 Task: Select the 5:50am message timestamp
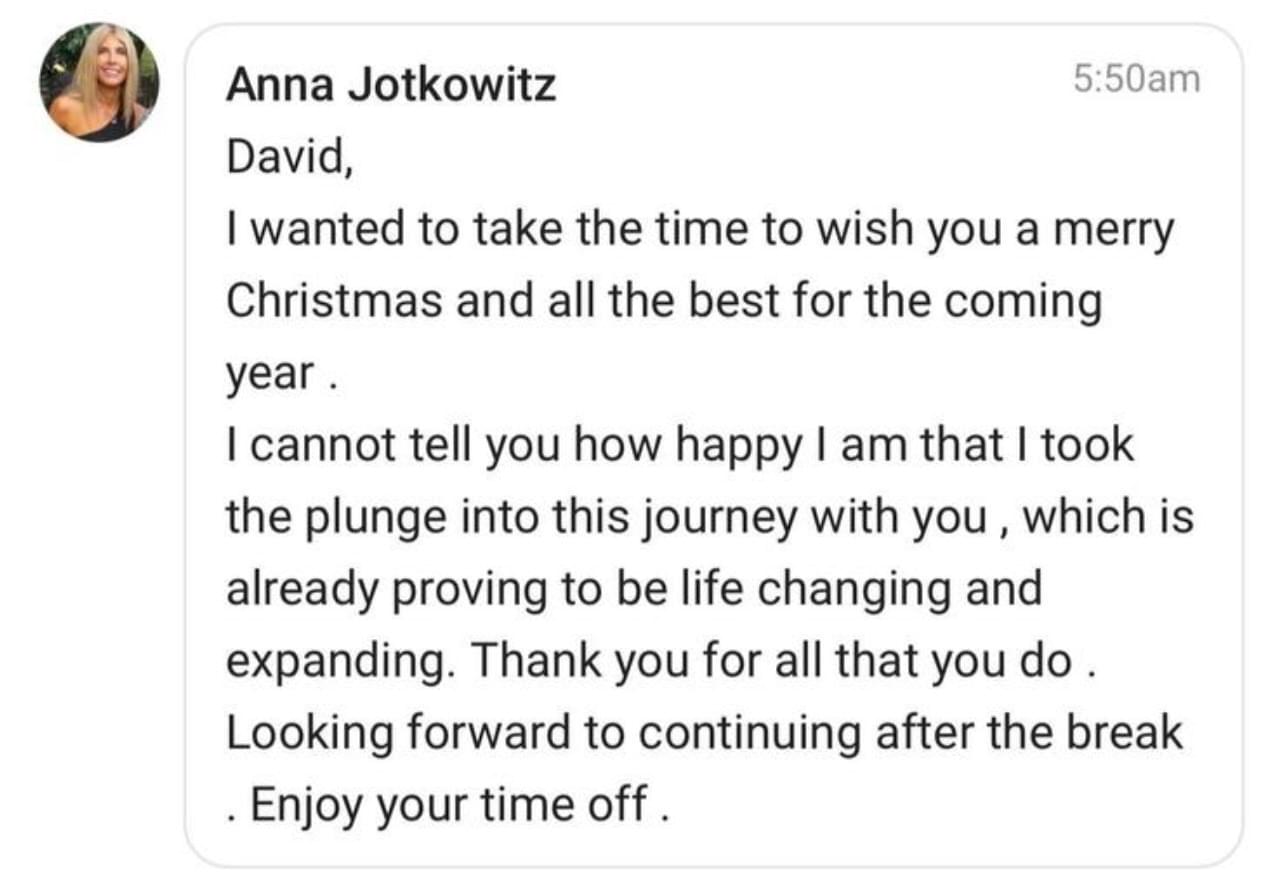pyautogui.click(x=1137, y=79)
